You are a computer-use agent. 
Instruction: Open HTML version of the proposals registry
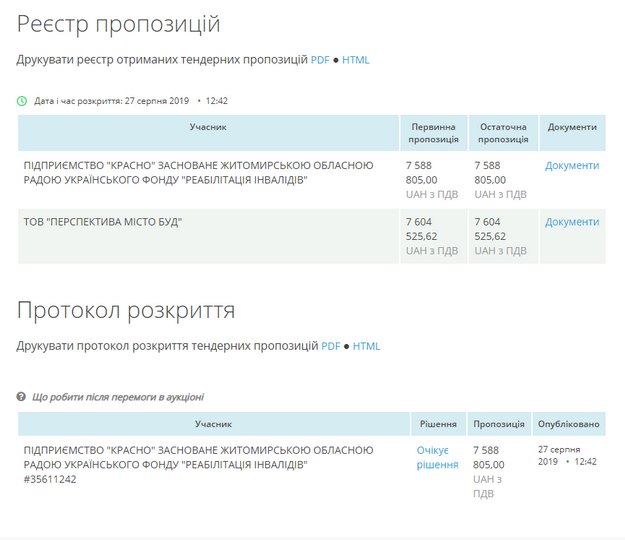pos(356,60)
